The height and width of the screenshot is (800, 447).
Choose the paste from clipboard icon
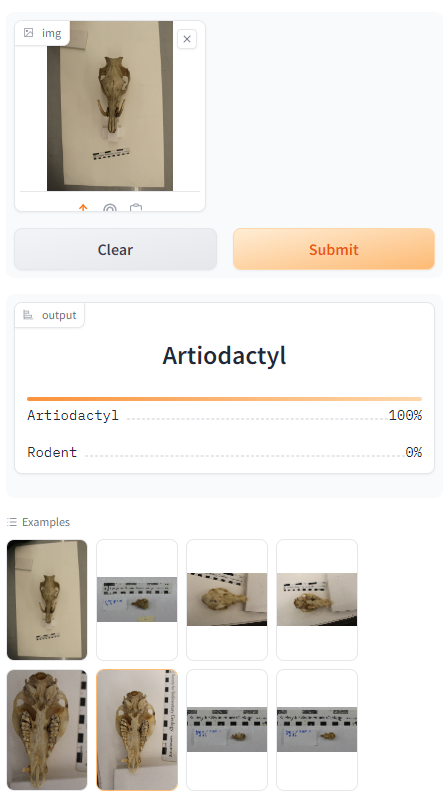136,208
